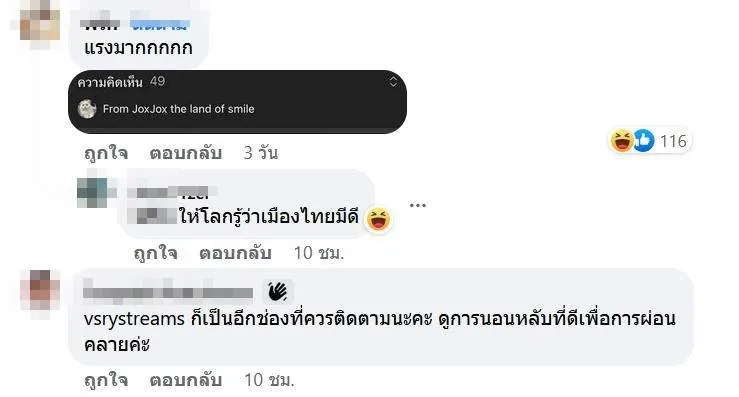Click ตอบกลับ under the vsrystreams comment

[x=186, y=380]
